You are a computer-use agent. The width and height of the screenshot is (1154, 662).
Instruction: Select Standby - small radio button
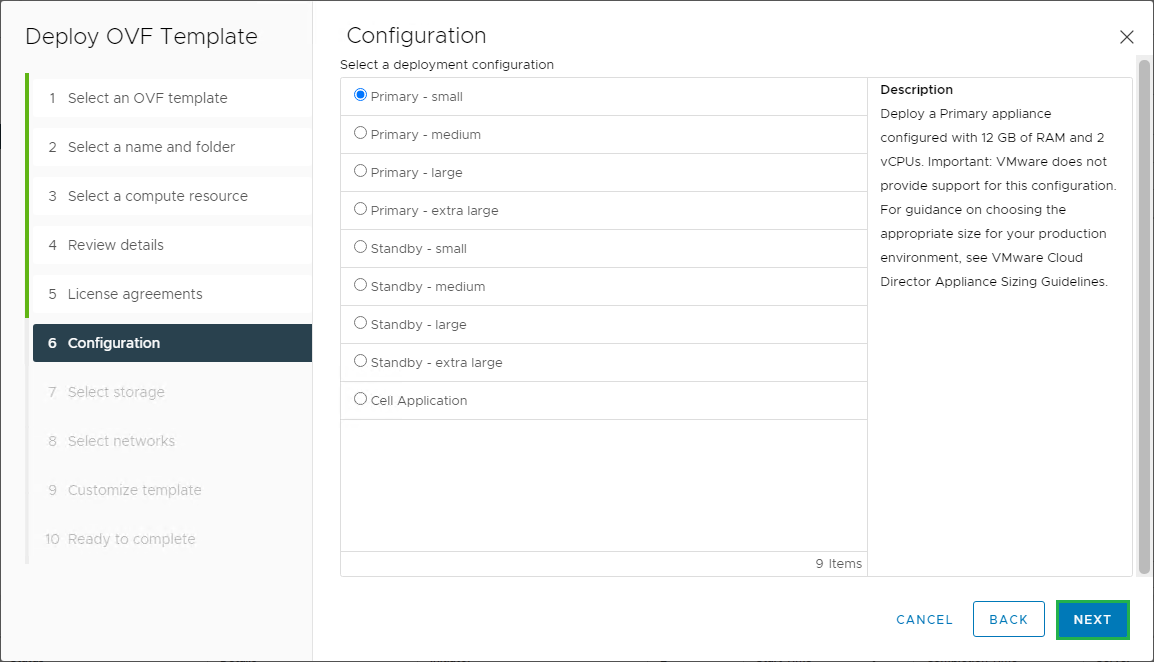pos(361,248)
